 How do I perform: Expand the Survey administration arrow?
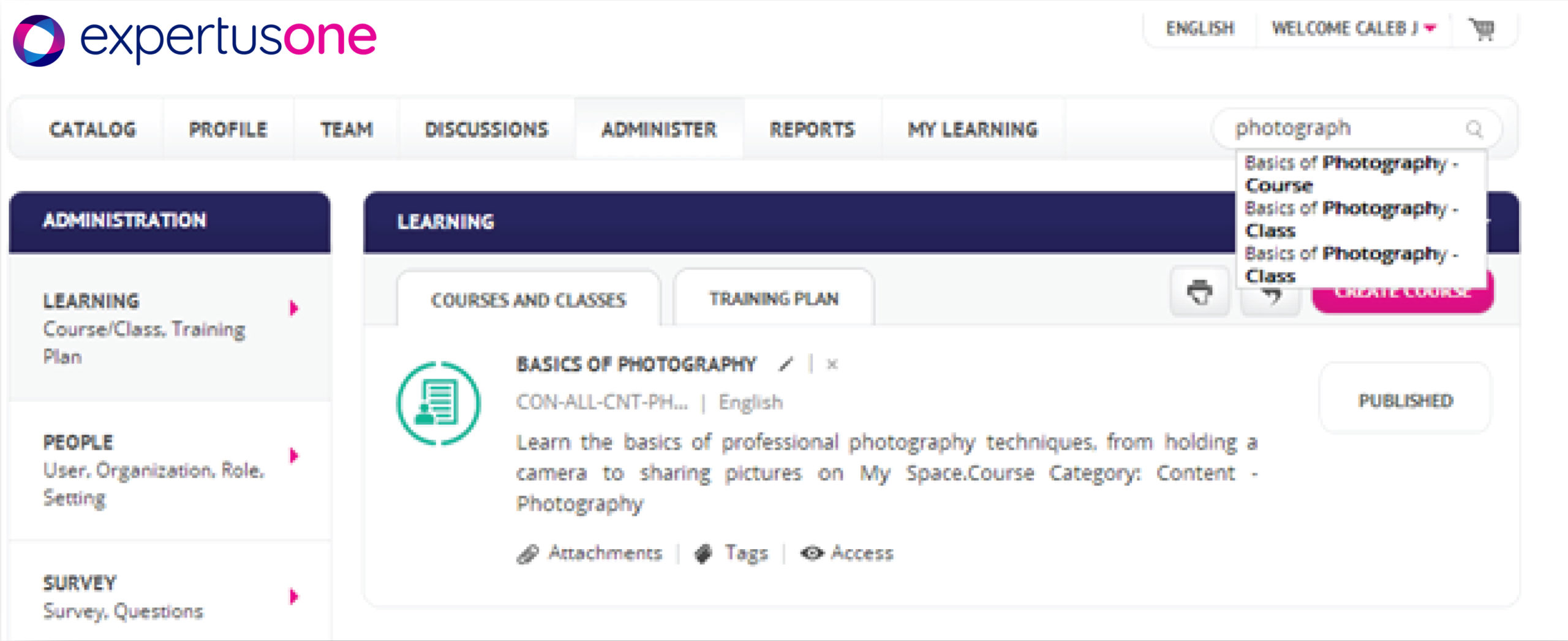(x=294, y=596)
